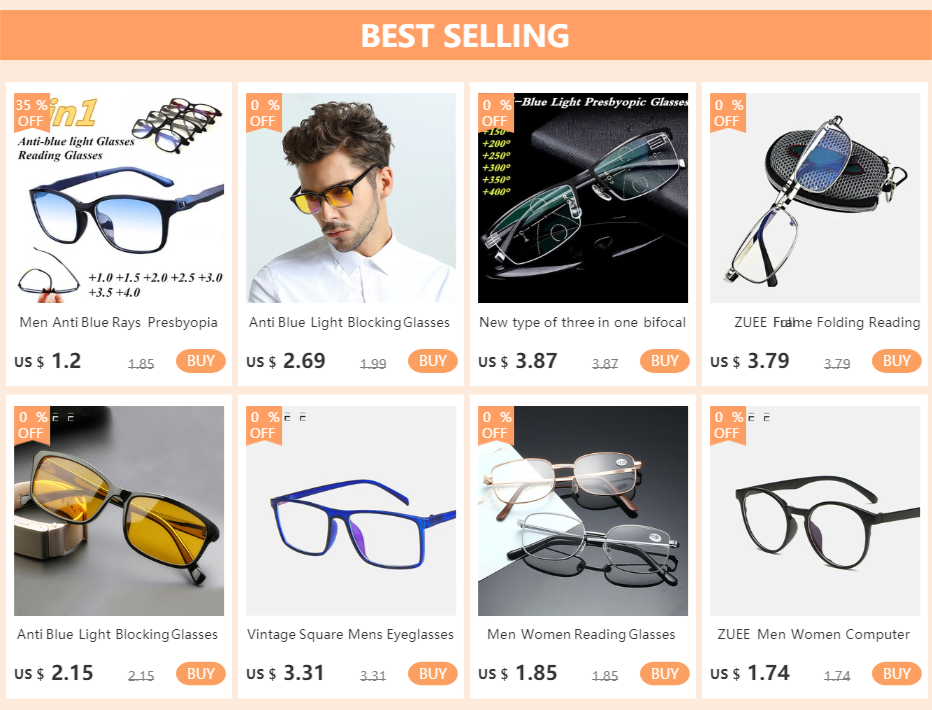Click the 35% OFF discount badge
The height and width of the screenshot is (710, 932).
pos(32,112)
